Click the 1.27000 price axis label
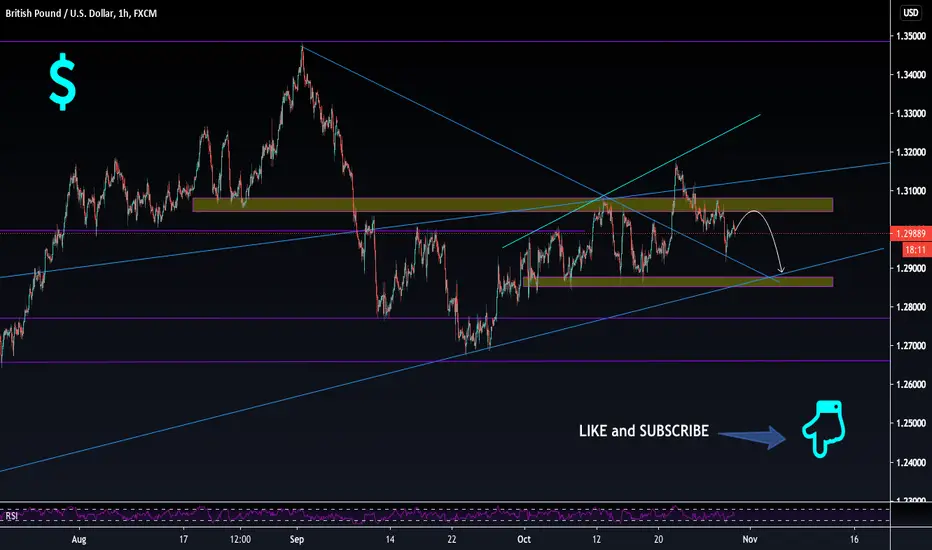This screenshot has width=932, height=550. 911,346
